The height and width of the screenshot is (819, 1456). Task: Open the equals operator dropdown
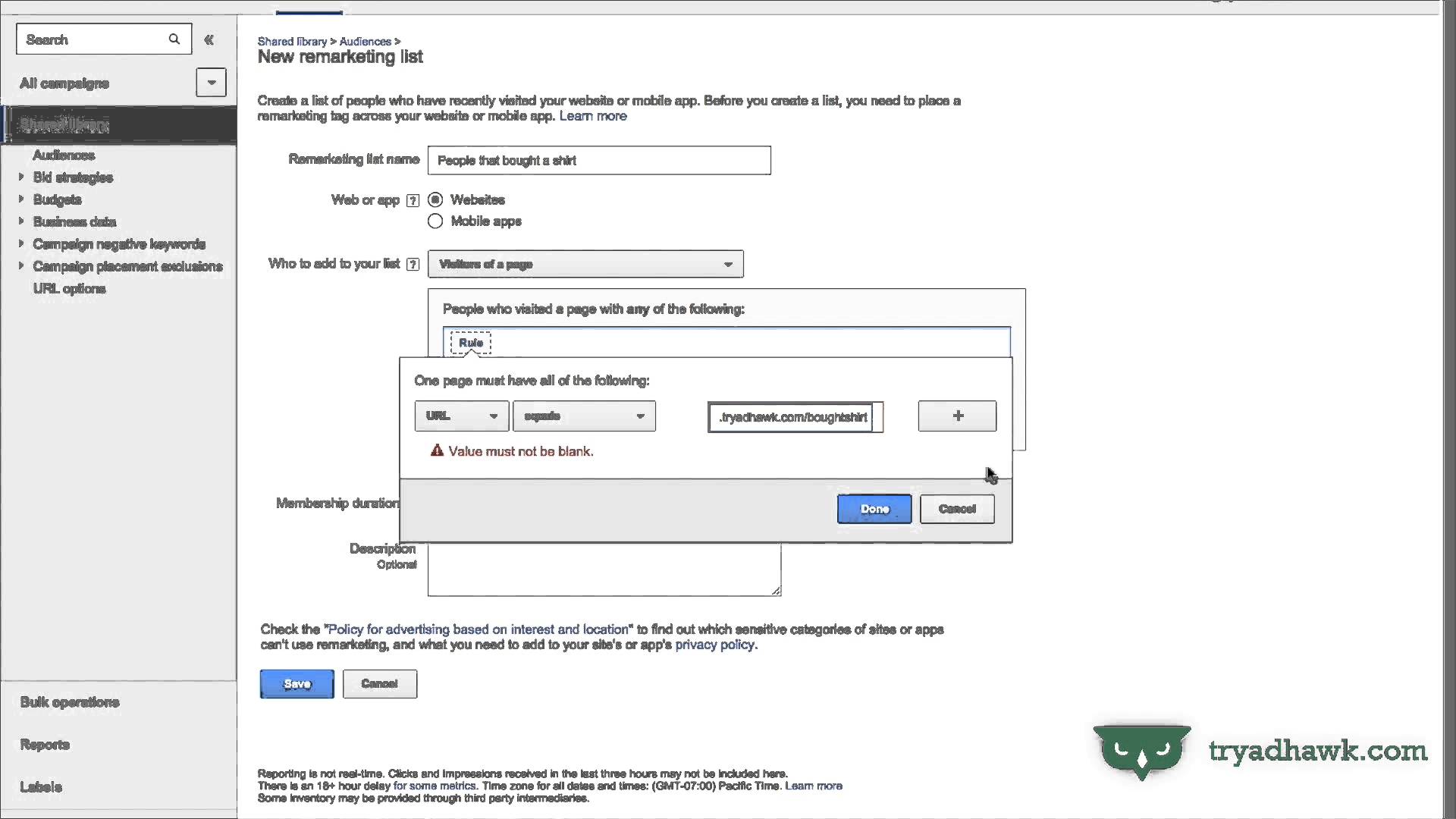click(x=584, y=416)
